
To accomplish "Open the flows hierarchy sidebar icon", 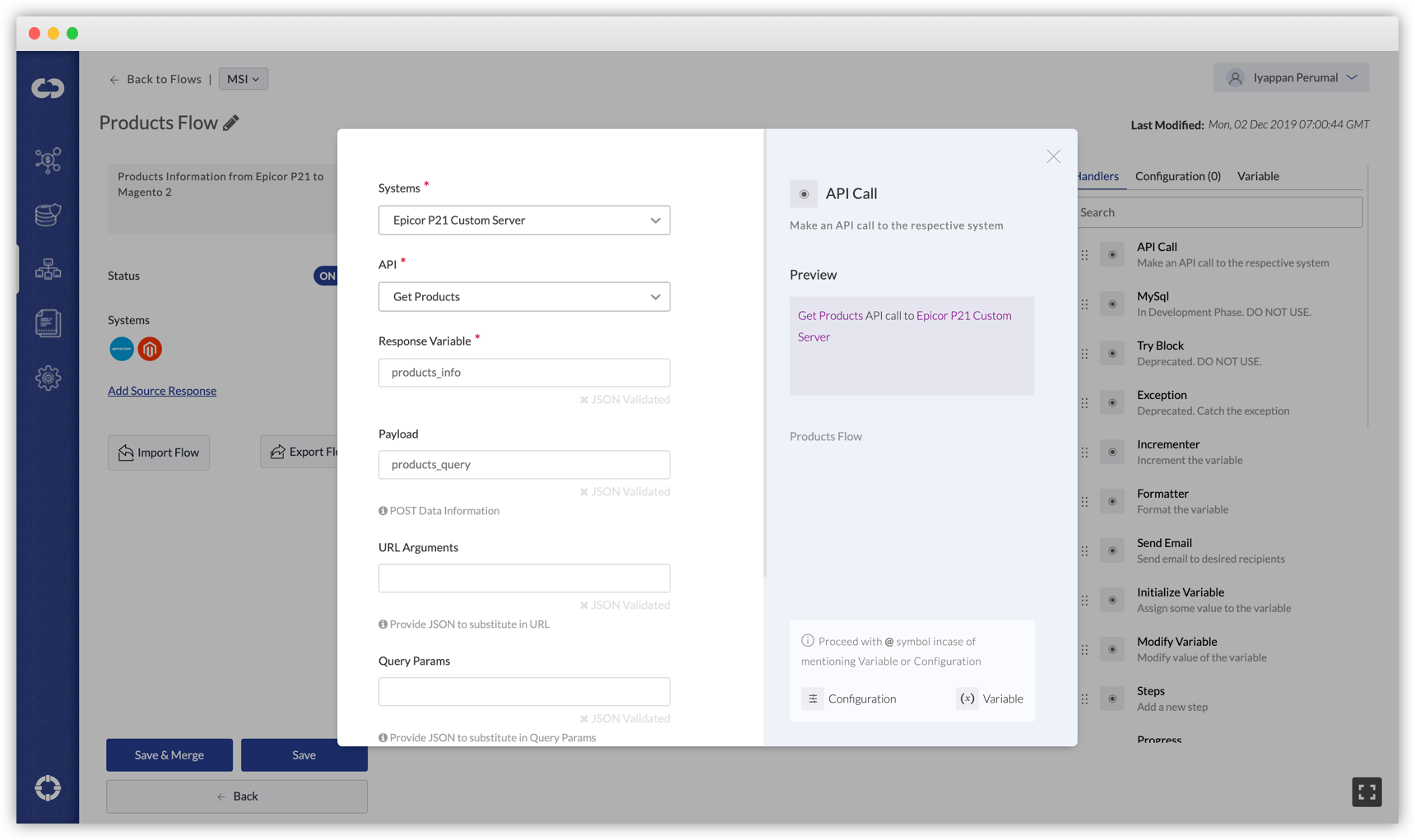I will point(48,269).
